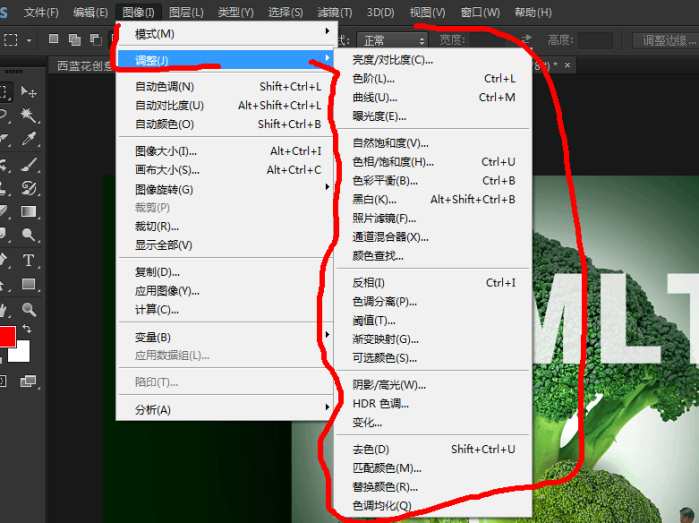This screenshot has width=699, height=523.
Task: Click the 宽度 width input field
Action: pos(492,41)
